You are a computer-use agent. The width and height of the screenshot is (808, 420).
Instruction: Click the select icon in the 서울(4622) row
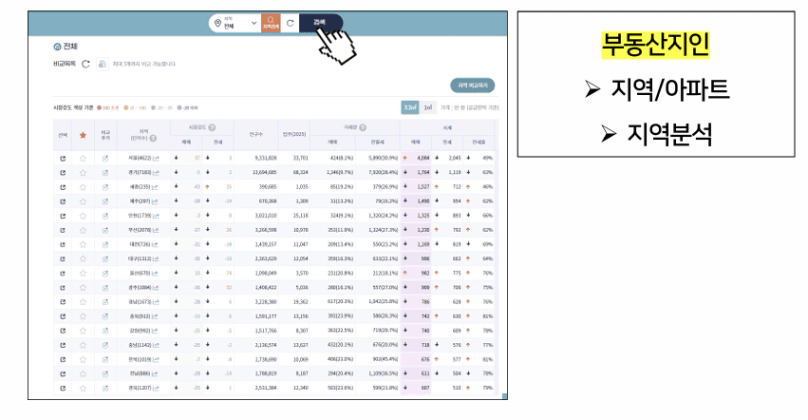[63, 158]
